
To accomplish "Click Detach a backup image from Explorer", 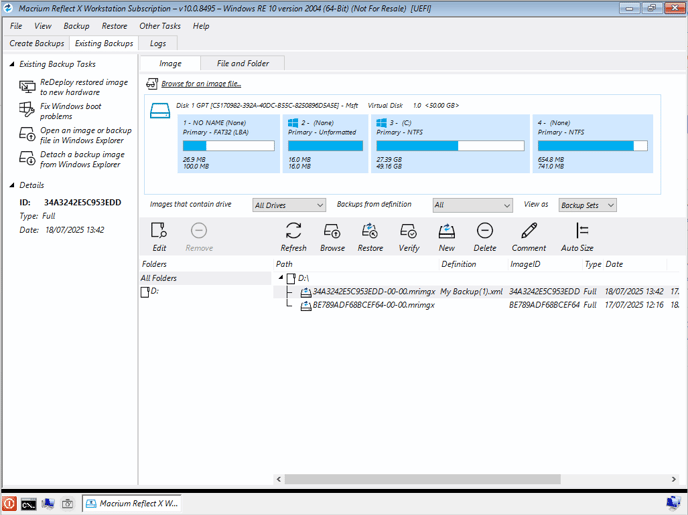I will [x=82, y=159].
